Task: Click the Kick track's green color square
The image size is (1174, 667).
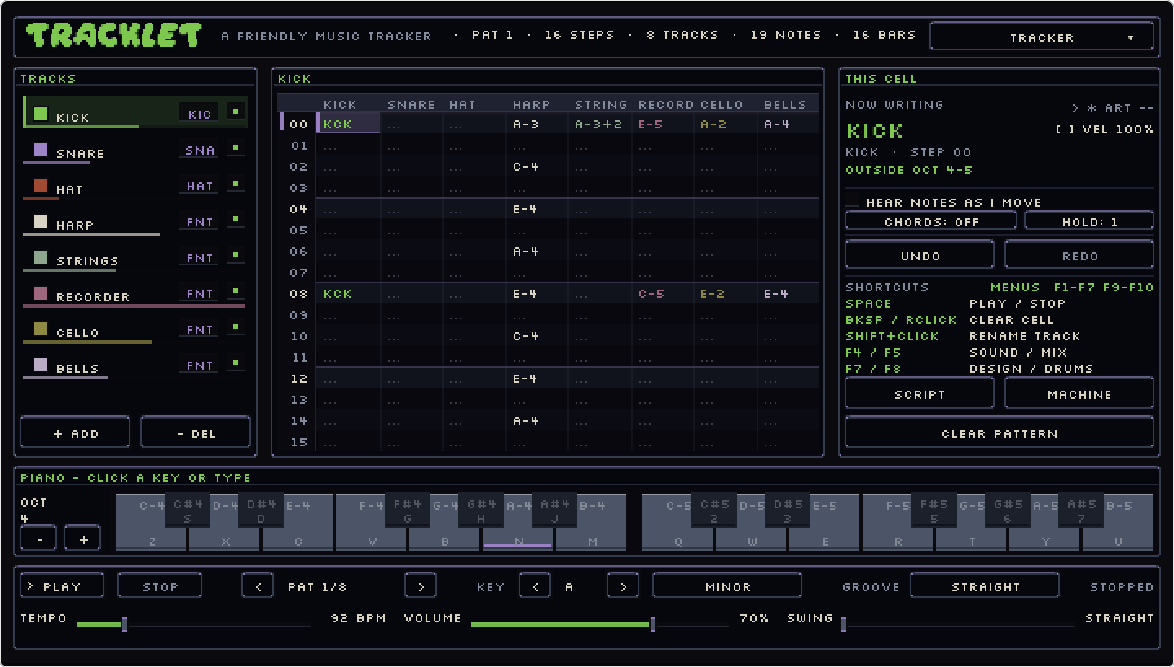Action: click(x=40, y=114)
